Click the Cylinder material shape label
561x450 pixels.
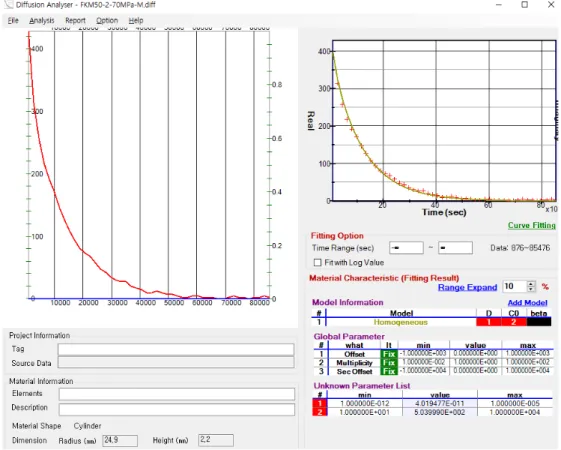coord(87,426)
